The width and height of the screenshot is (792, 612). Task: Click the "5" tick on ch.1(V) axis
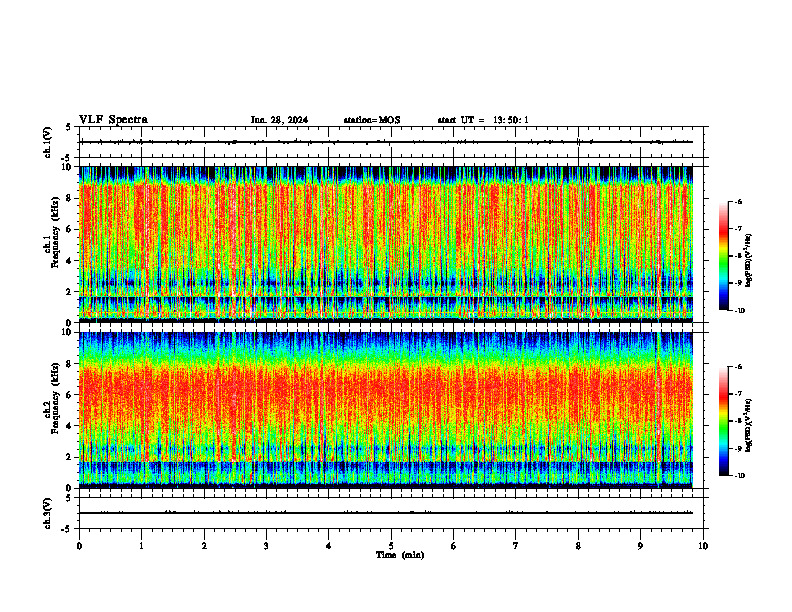(x=68, y=127)
